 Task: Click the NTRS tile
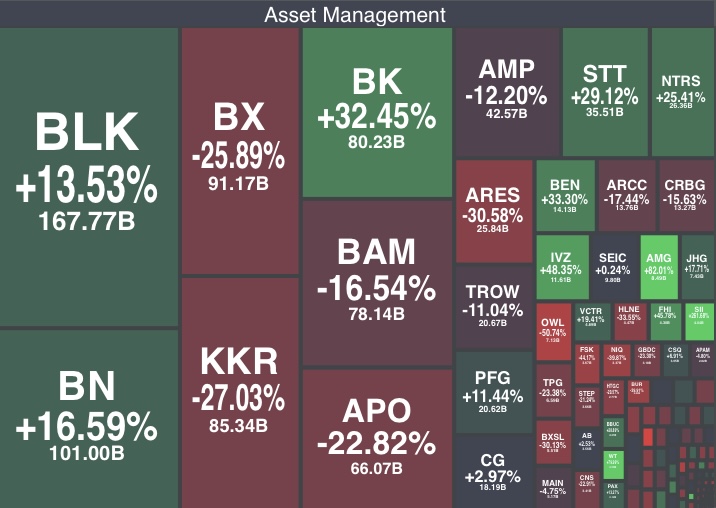point(681,90)
